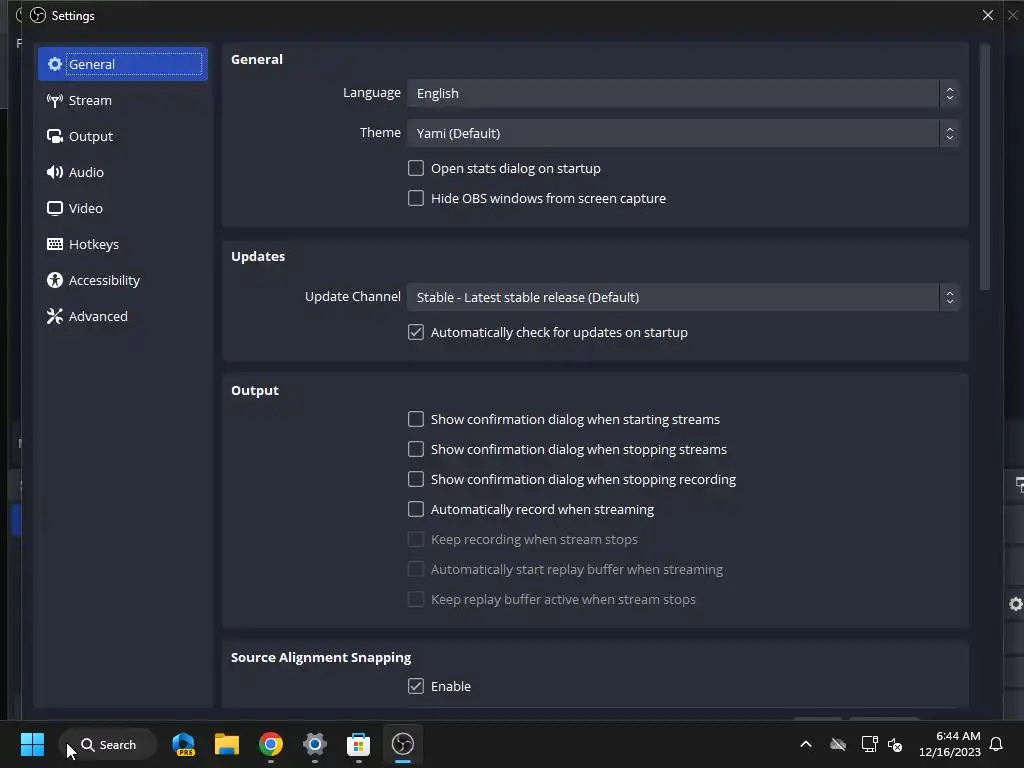Viewport: 1024px width, 768px height.
Task: Open the Audio settings category
Action: (x=123, y=172)
